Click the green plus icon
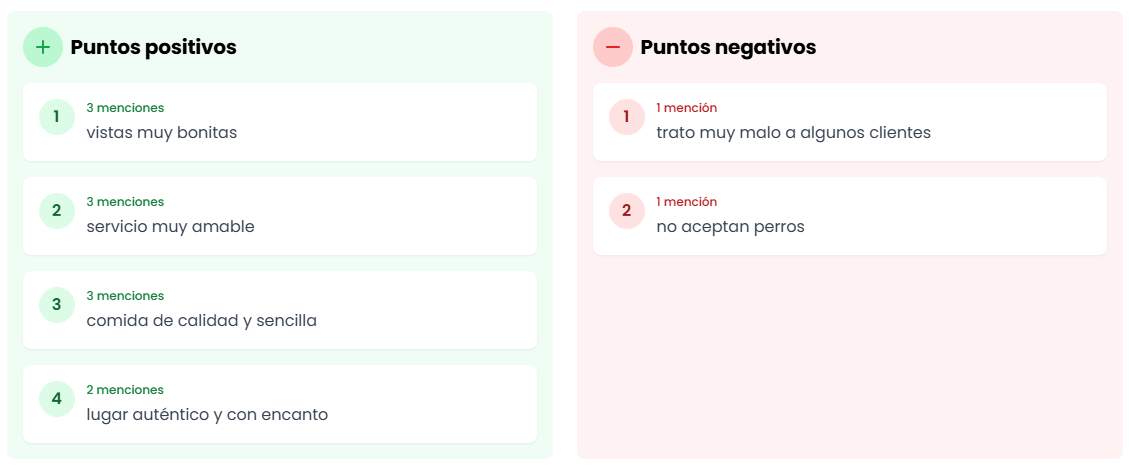 point(43,47)
